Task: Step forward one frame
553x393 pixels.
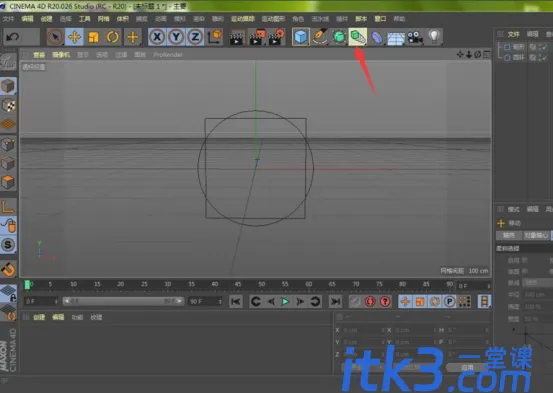Action: 300,302
